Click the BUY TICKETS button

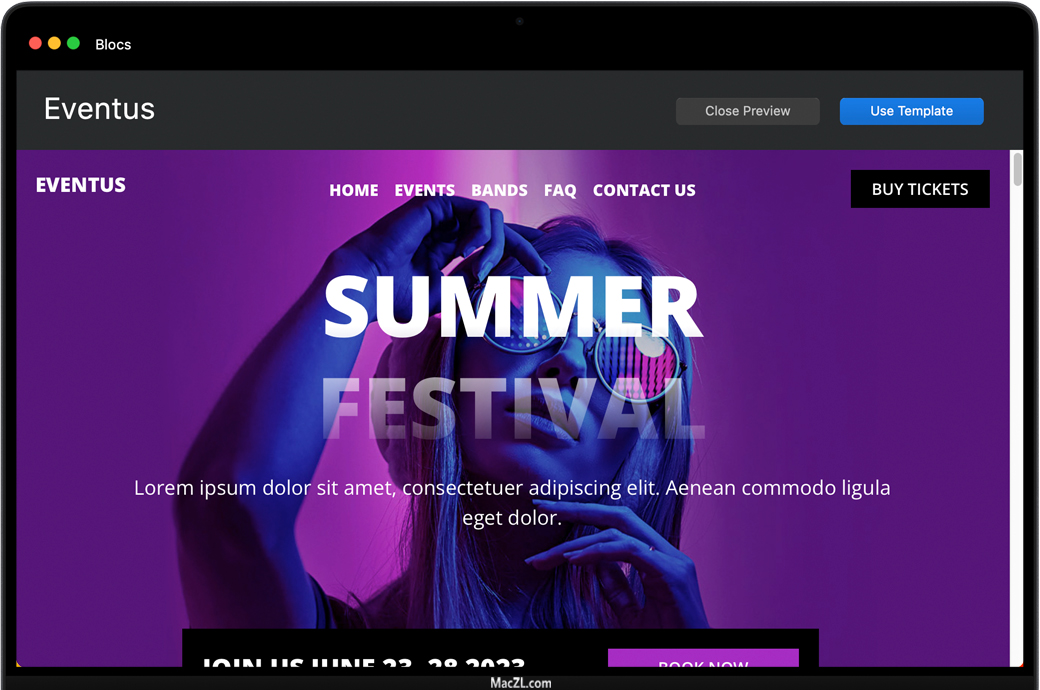click(x=920, y=189)
